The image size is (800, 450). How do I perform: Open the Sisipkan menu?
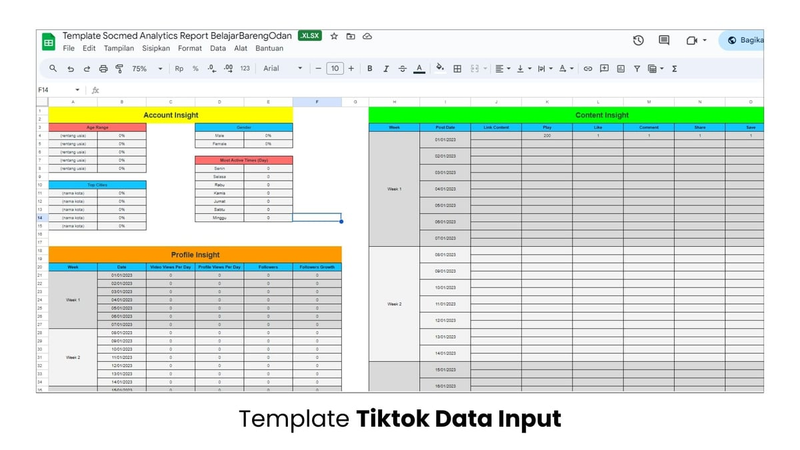pos(156,48)
